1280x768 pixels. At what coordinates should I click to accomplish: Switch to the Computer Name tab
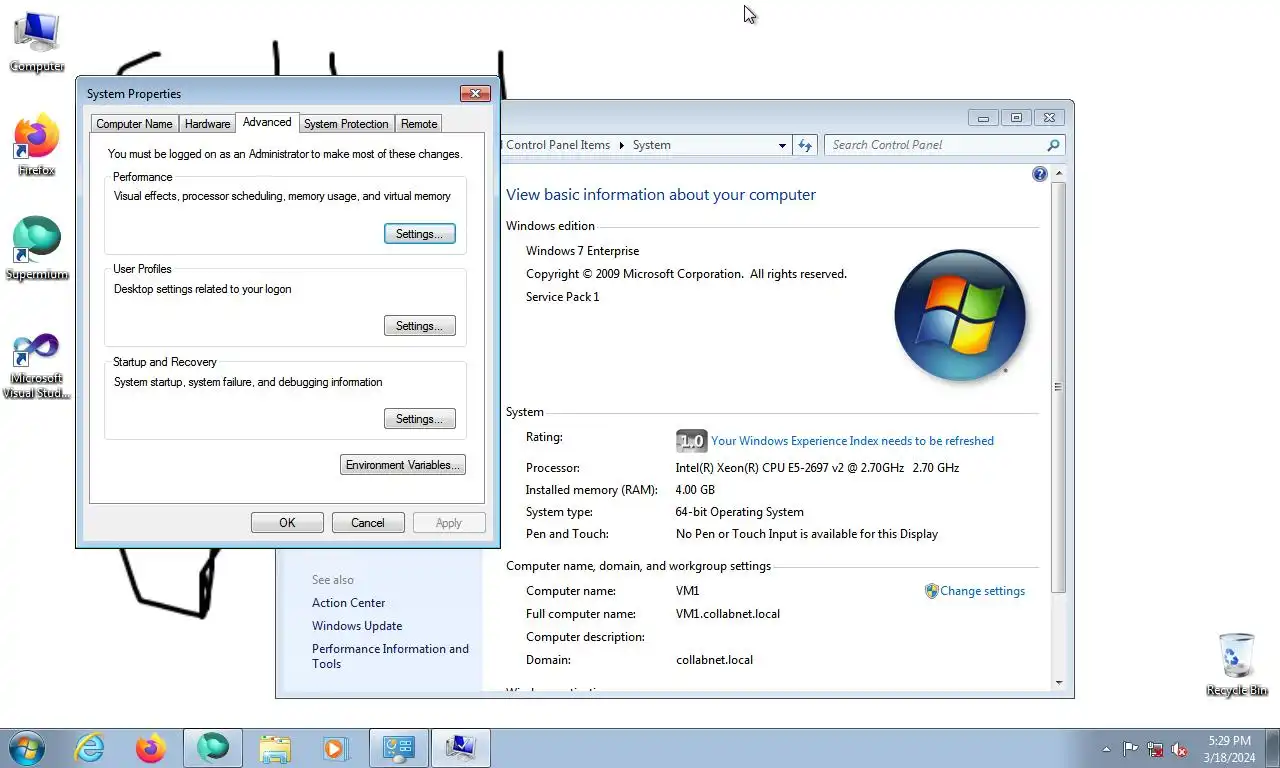click(x=134, y=124)
